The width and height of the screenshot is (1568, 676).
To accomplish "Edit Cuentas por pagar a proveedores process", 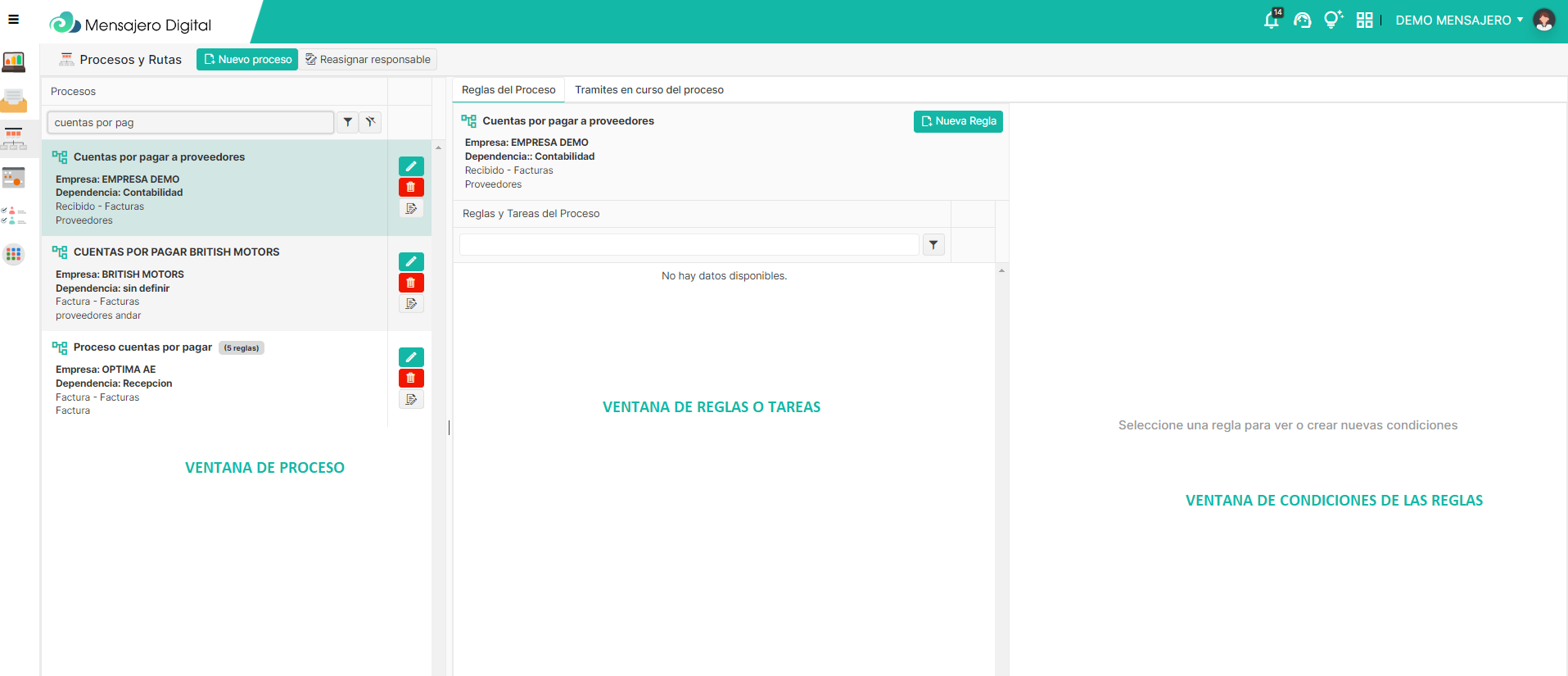I will coord(411,166).
